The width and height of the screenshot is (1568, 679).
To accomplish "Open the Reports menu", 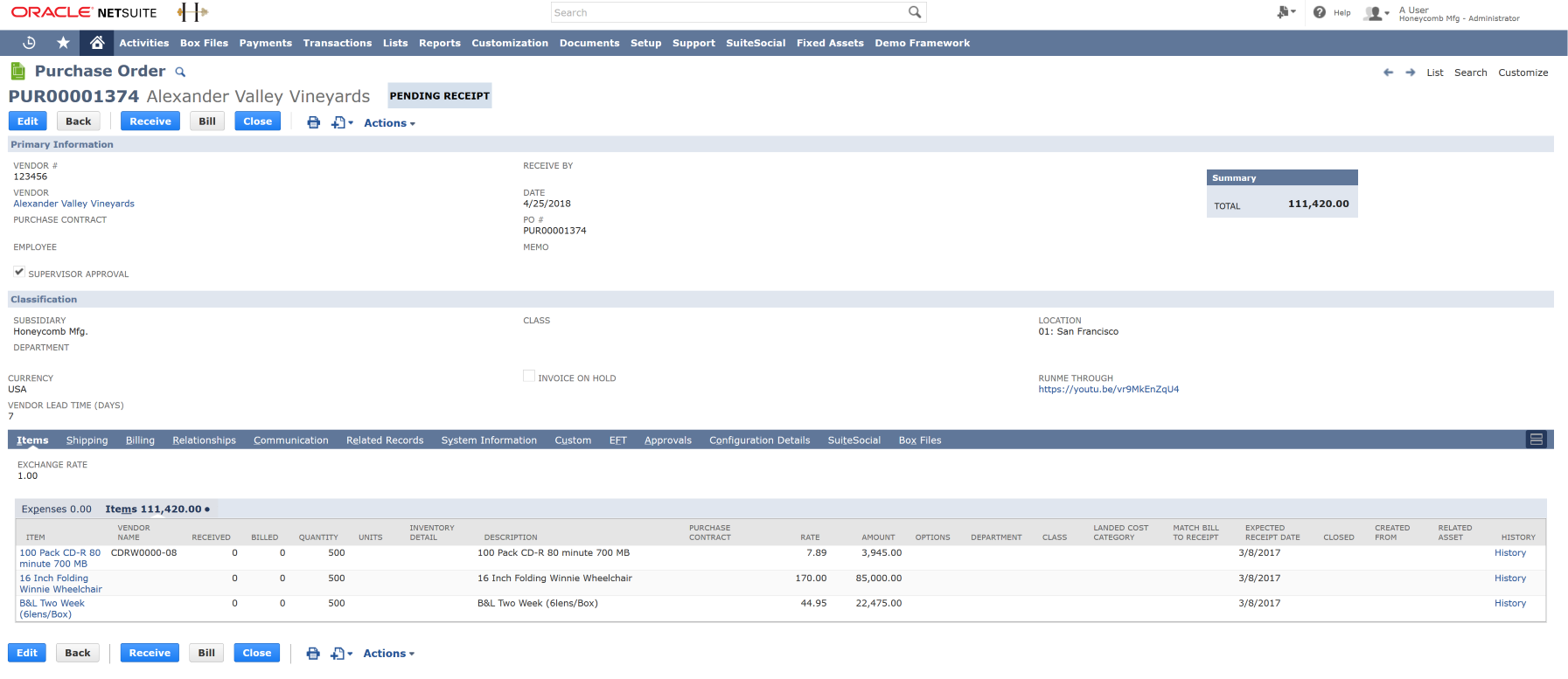I will [x=440, y=43].
